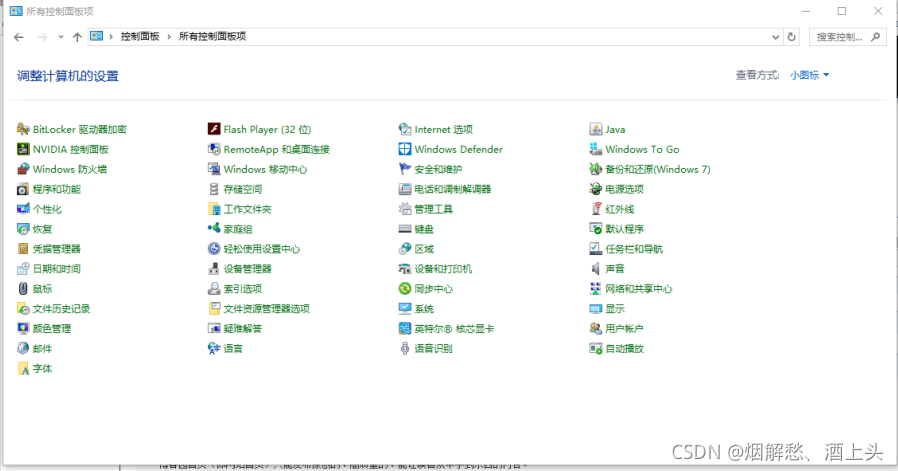This screenshot has width=898, height=471.
Task: Open the 疑难解答 icon
Action: [x=214, y=328]
